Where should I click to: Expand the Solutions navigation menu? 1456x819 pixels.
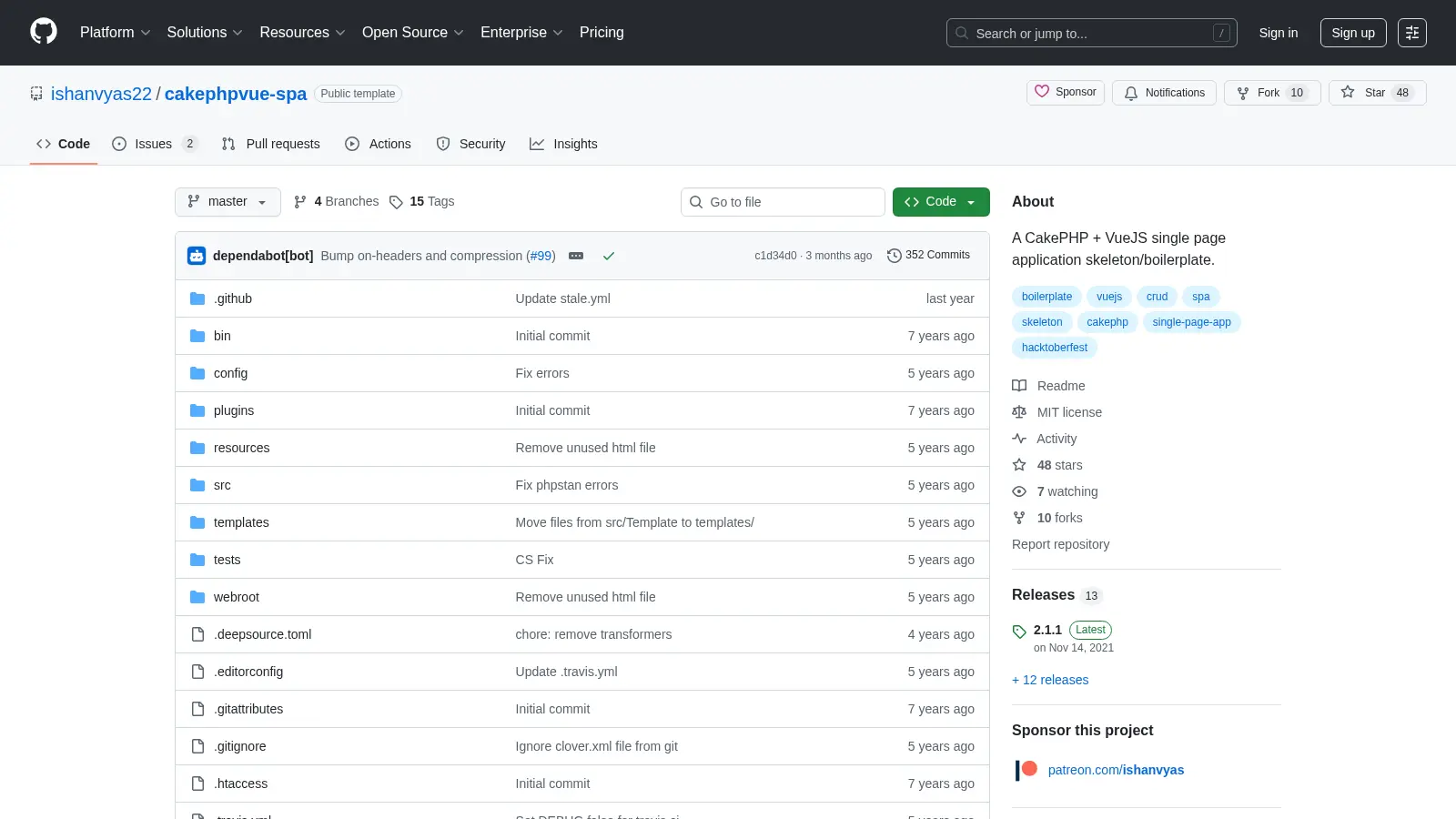click(205, 33)
